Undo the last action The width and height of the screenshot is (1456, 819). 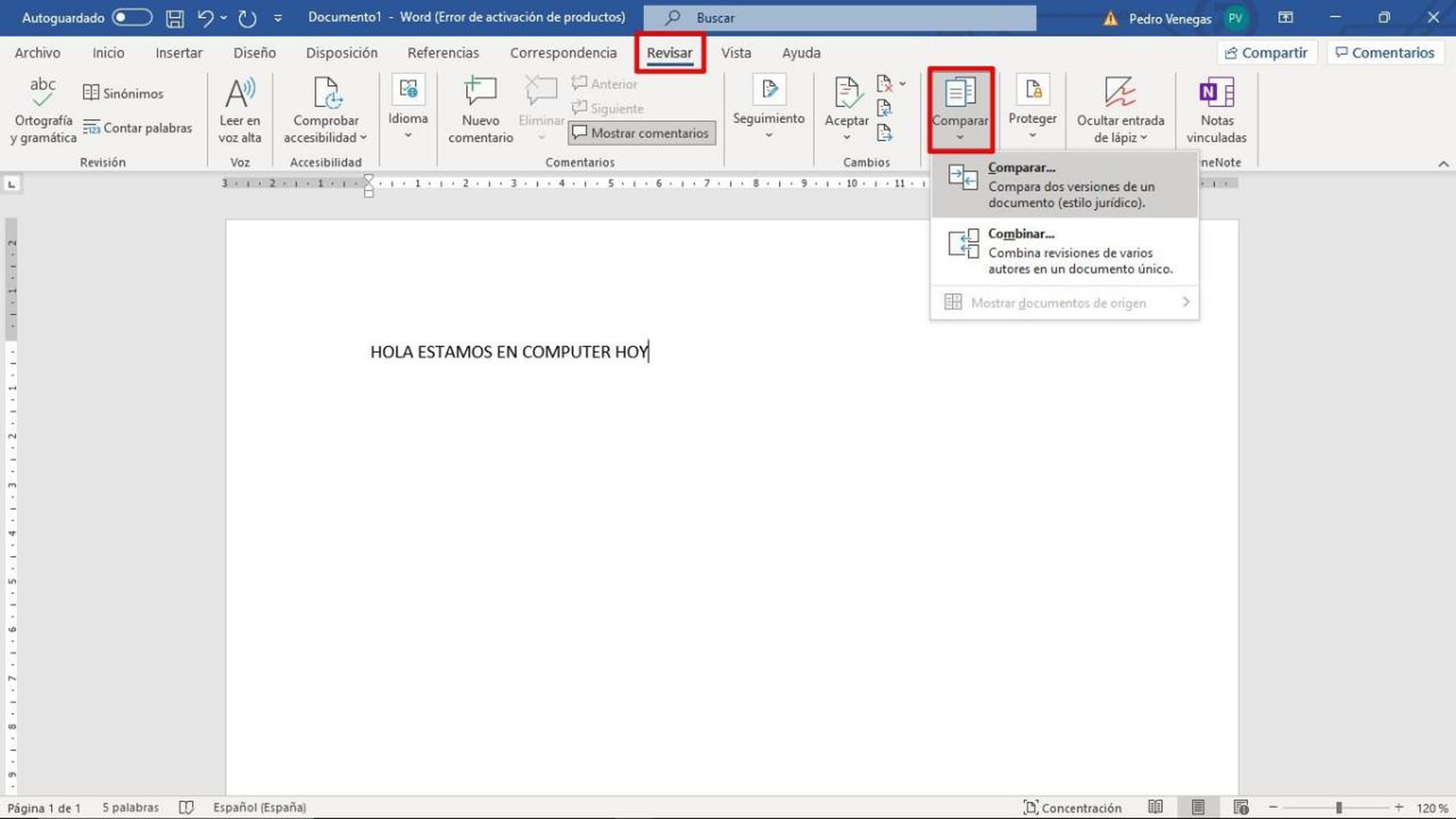[x=205, y=18]
